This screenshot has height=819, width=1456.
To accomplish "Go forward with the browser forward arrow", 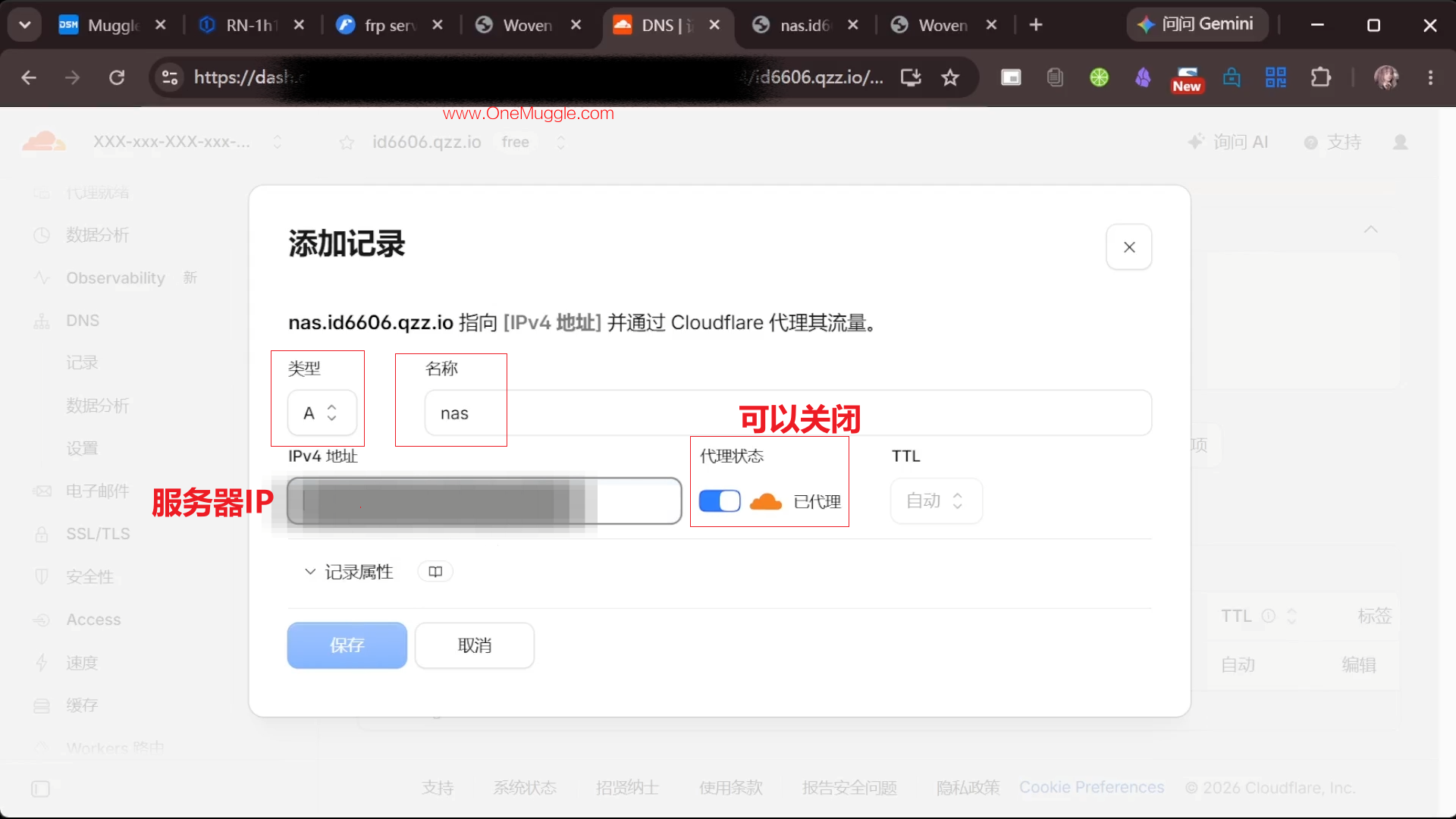I will [72, 77].
